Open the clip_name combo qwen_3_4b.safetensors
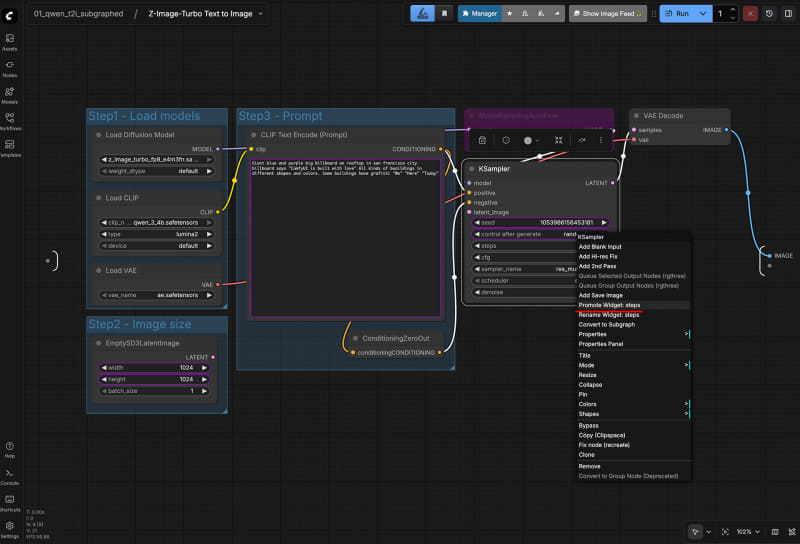 click(157, 223)
